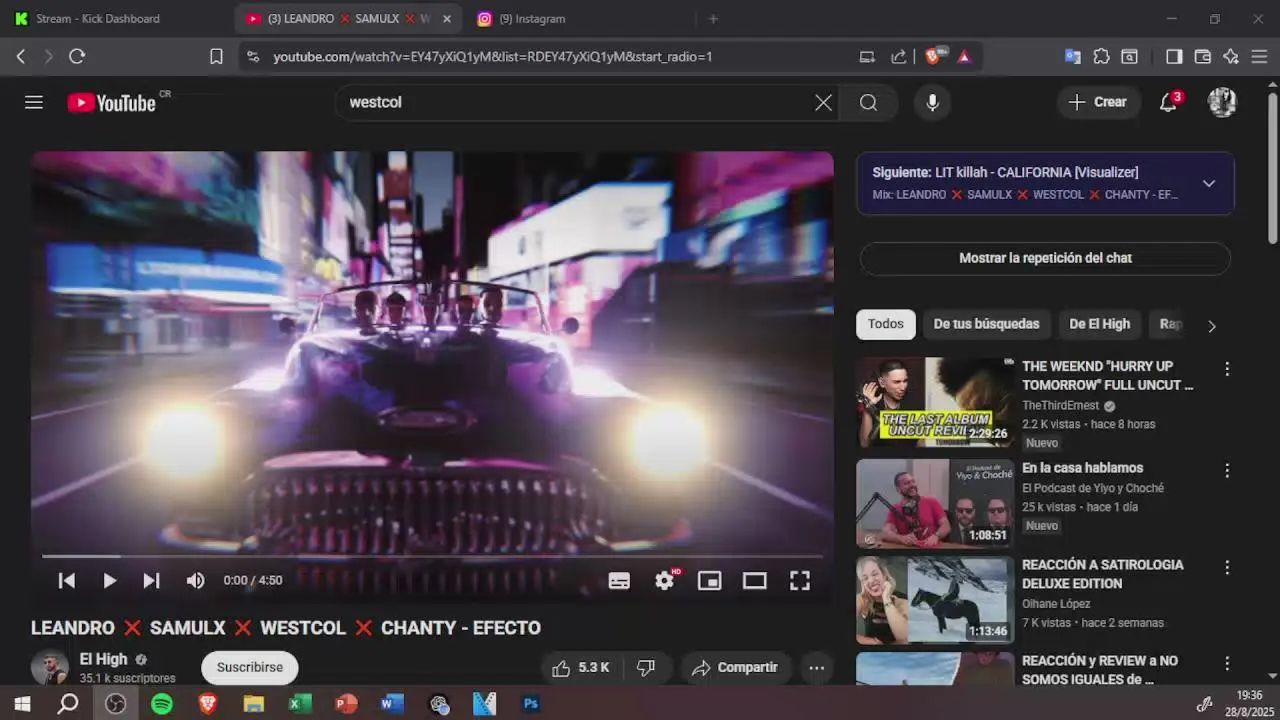Viewport: 1280px width, 720px height.
Task: Open The Weeknd Hurry Up Tomorrow thumbnail
Action: (x=935, y=402)
